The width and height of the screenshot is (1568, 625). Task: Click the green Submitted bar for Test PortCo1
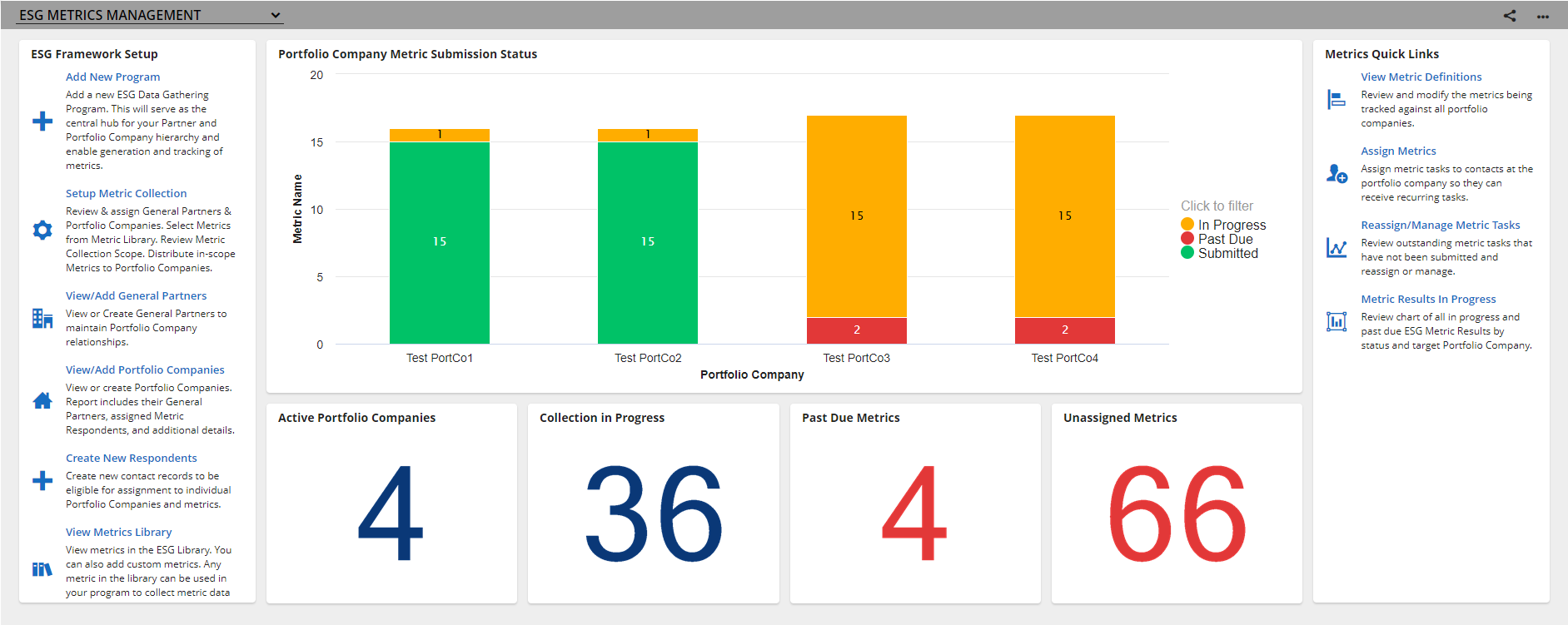[x=440, y=242]
